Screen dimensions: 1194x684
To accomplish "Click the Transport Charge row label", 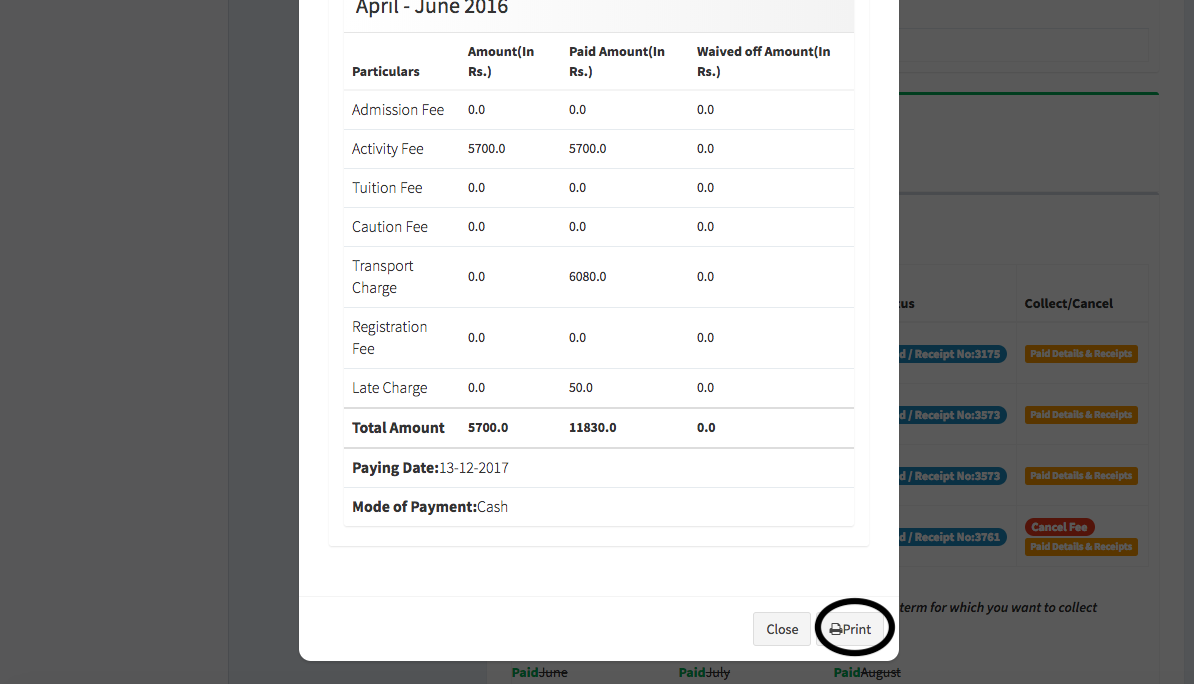I will [382, 276].
